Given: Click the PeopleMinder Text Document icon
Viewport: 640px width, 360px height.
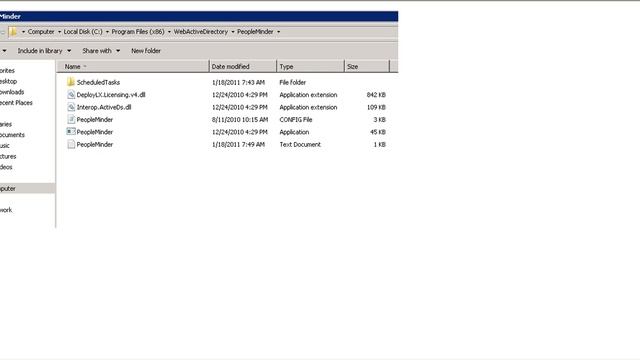Looking at the screenshot, I should click(x=71, y=144).
